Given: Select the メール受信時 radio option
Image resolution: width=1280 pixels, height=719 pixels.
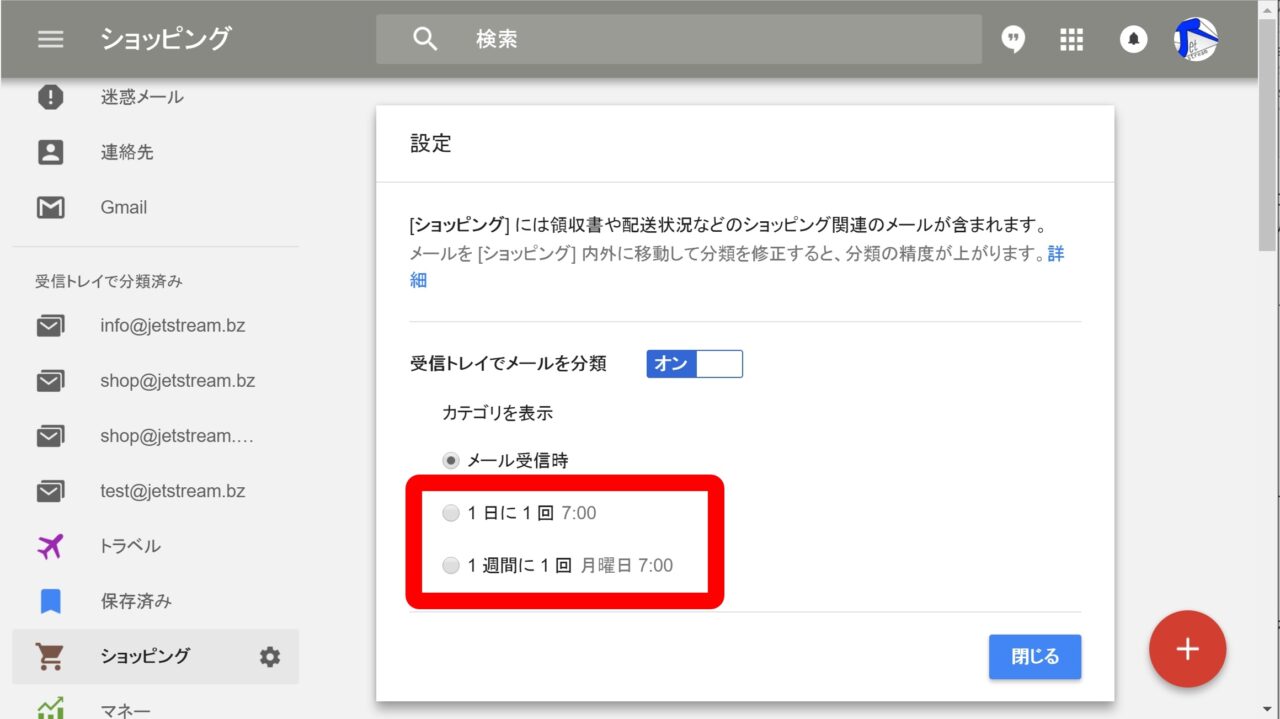Looking at the screenshot, I should 451,461.
